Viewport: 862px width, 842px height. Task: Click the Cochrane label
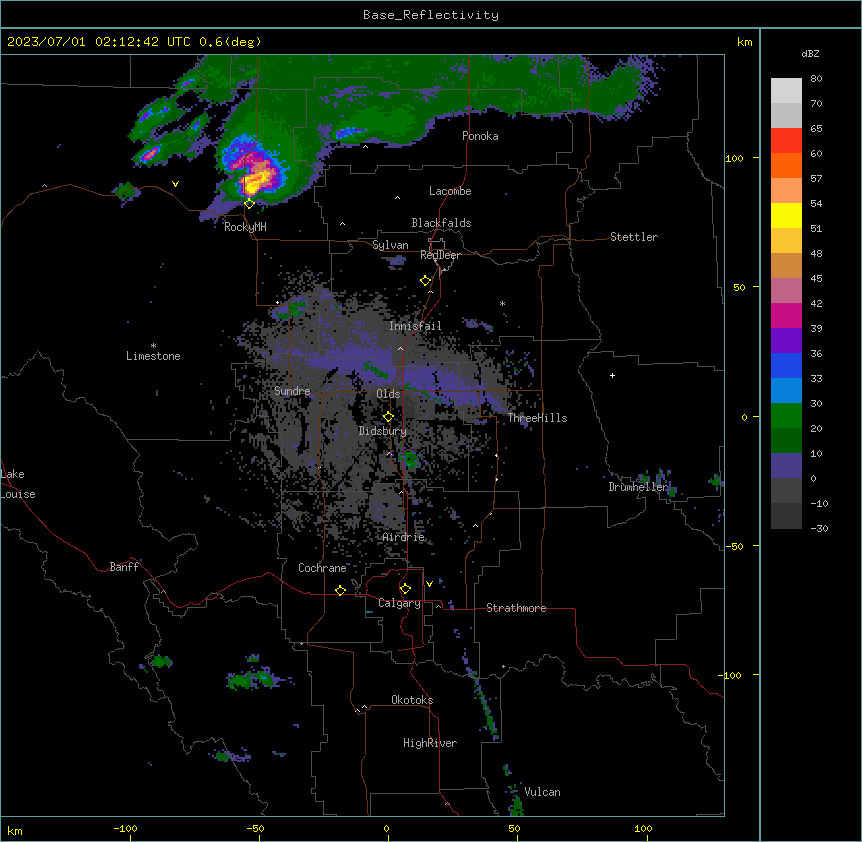322,568
